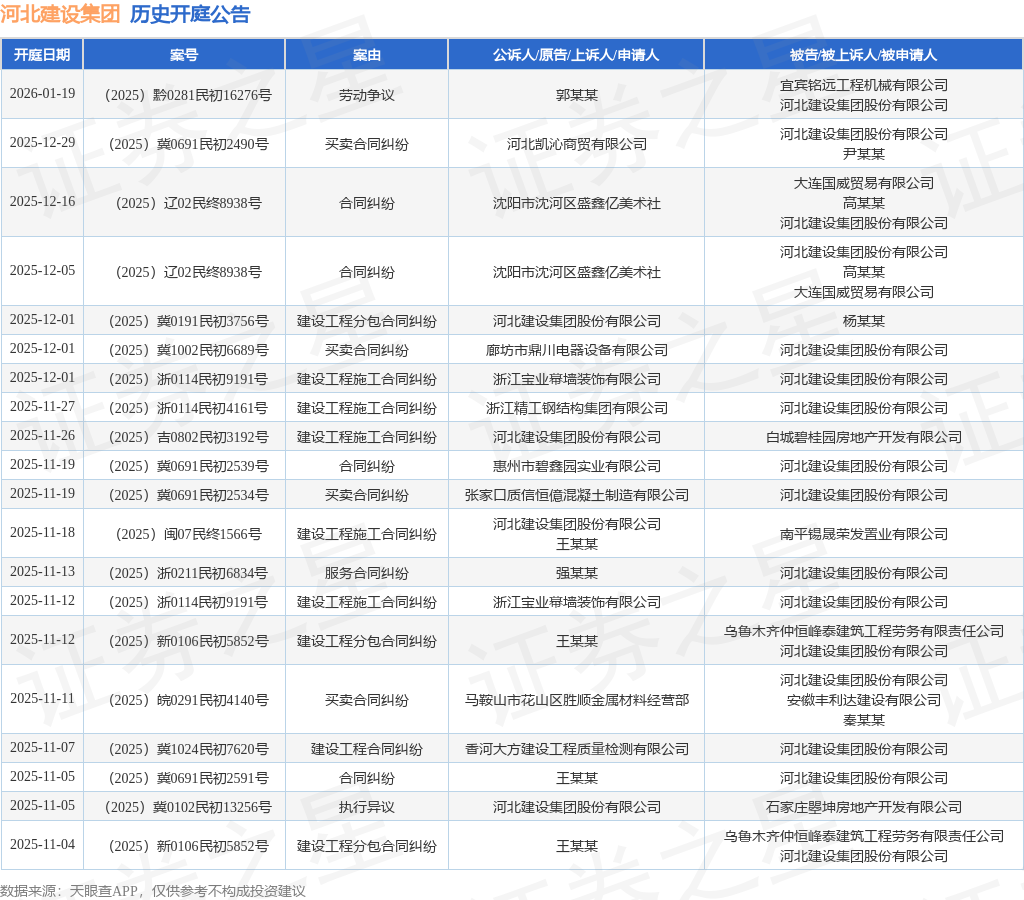Image resolution: width=1024 pixels, height=900 pixels.
Task: Select the 历史开庭公告 heading
Action: pyautogui.click(x=190, y=14)
